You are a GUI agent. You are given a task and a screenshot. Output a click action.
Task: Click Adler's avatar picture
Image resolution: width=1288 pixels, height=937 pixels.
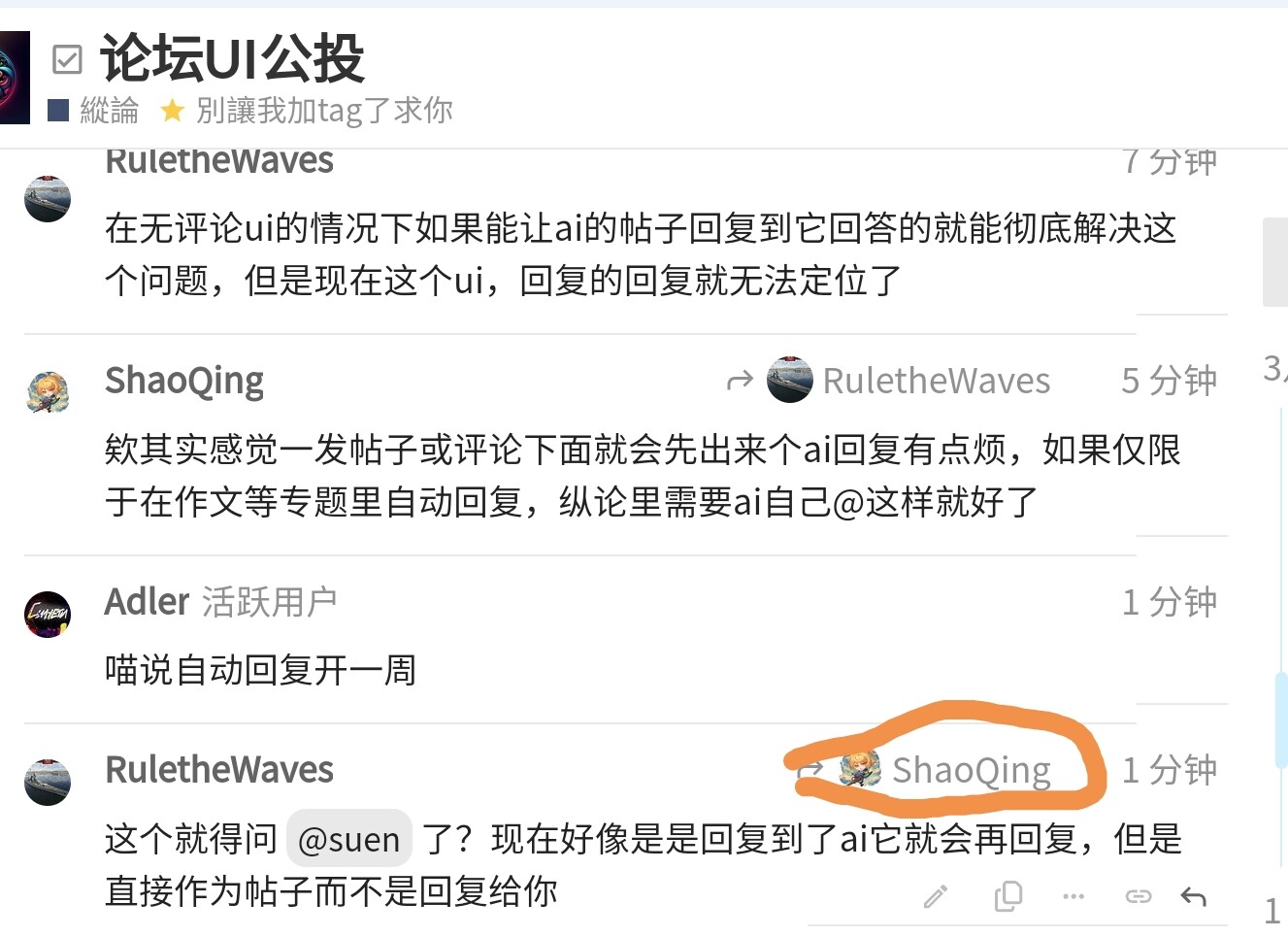[48, 615]
